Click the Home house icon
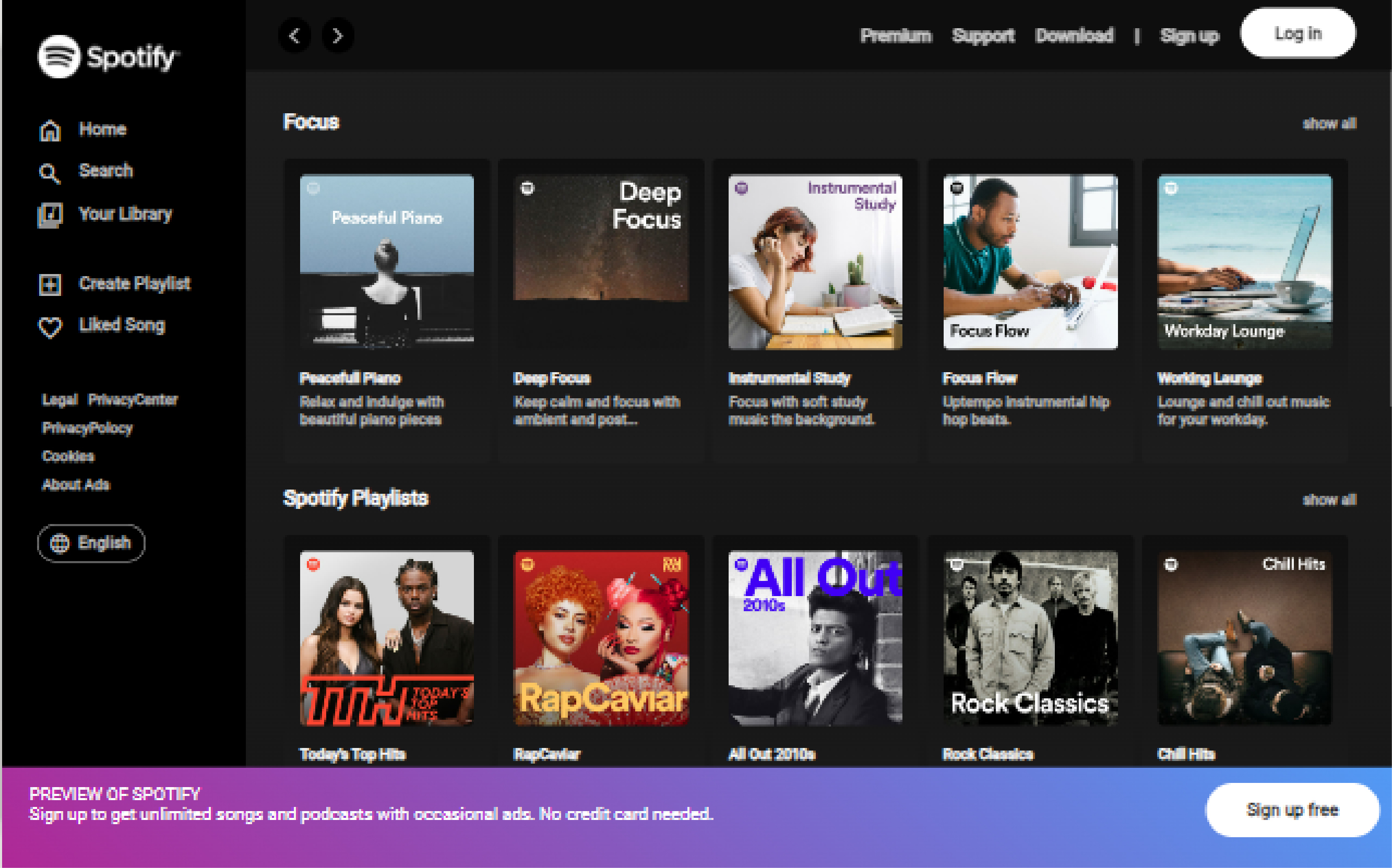The width and height of the screenshot is (1392, 868). coord(50,130)
